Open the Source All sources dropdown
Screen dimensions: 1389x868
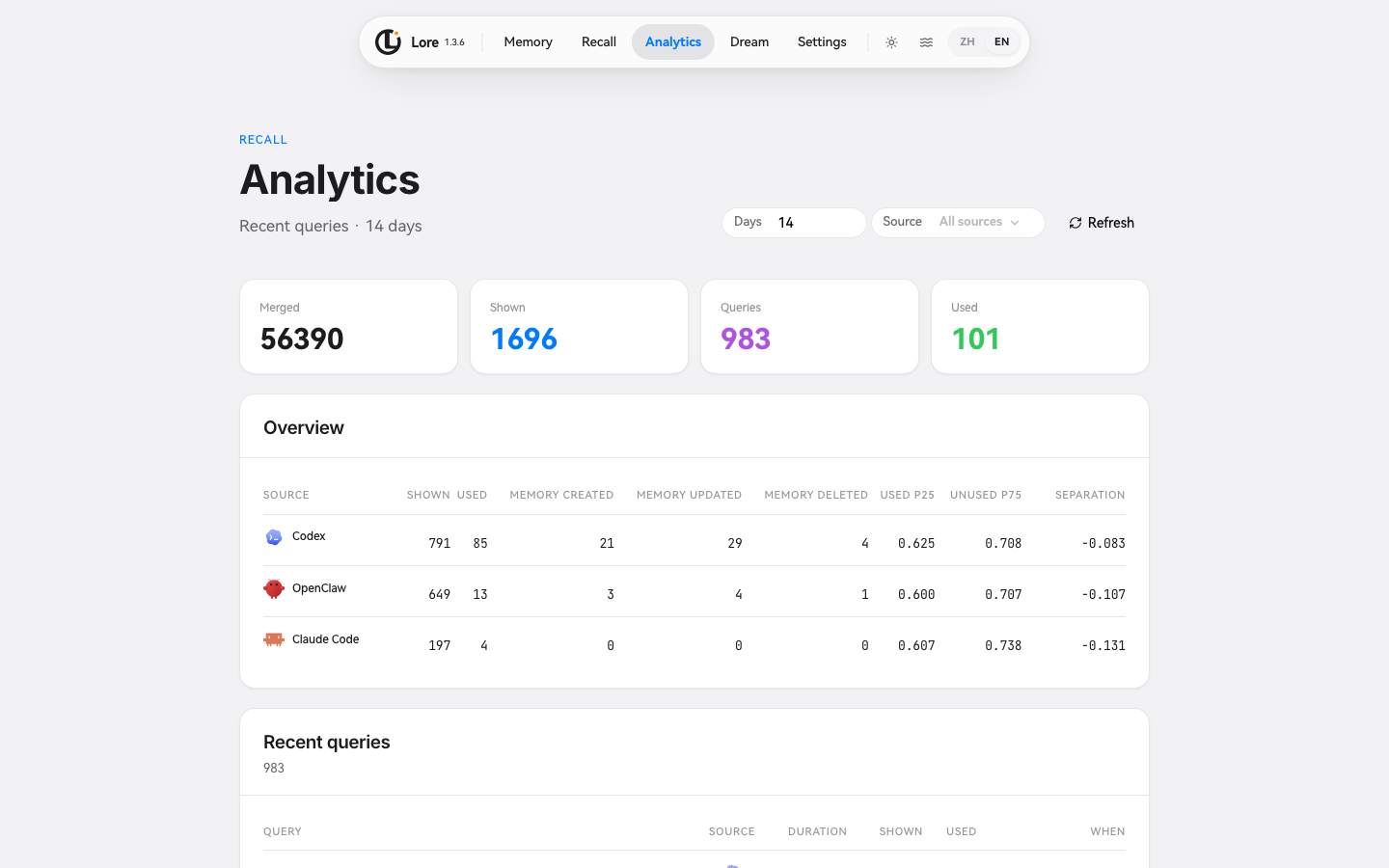point(958,222)
